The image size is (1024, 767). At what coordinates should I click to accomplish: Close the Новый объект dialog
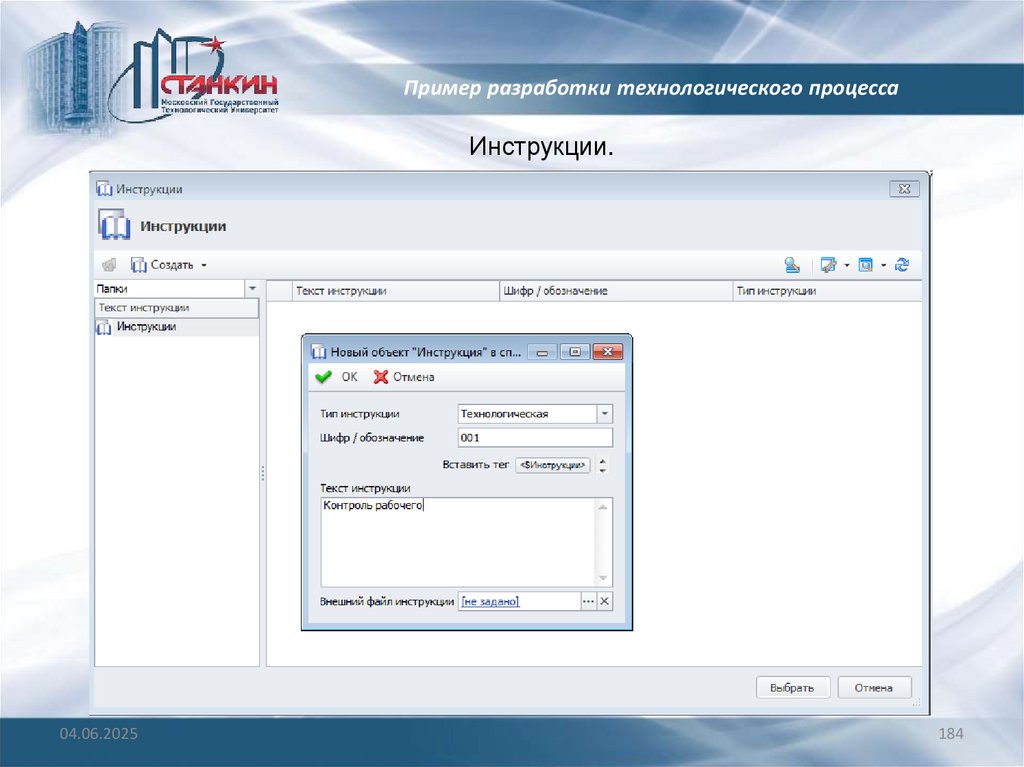click(x=608, y=352)
